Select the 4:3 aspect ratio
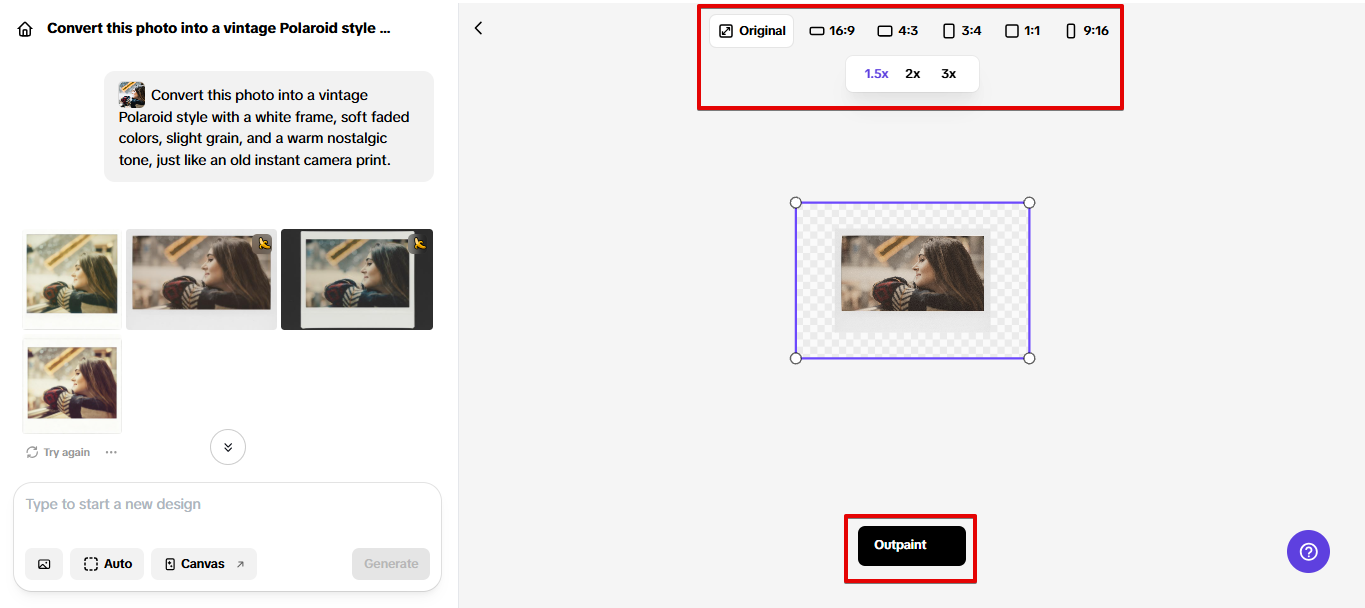 [x=897, y=31]
